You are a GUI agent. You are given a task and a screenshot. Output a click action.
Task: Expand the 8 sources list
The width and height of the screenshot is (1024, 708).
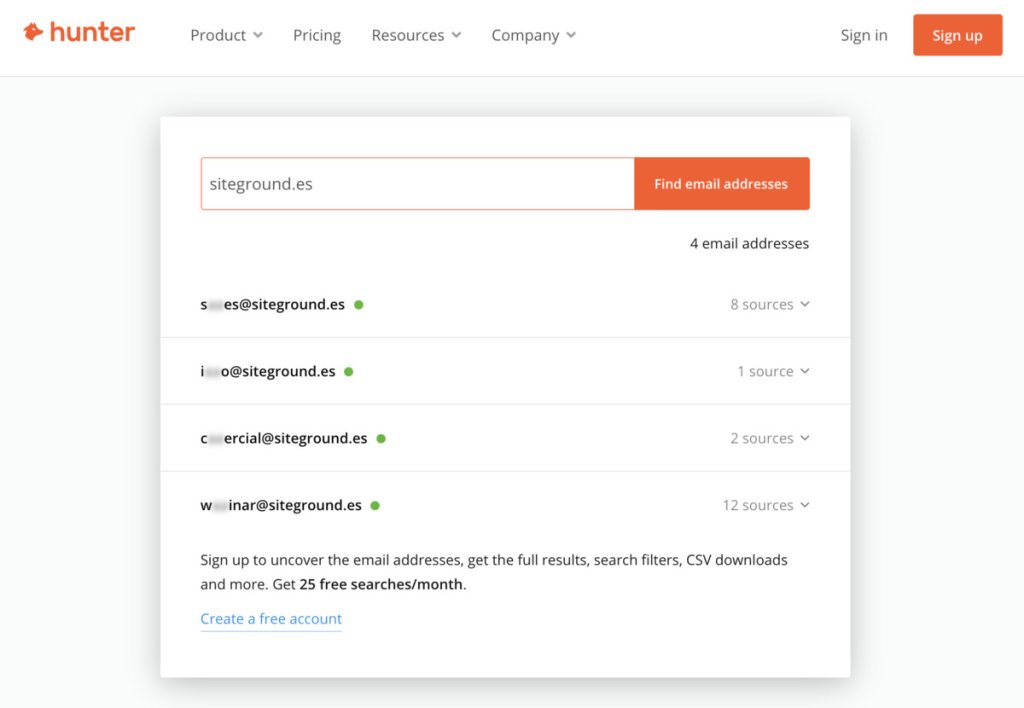[x=770, y=304]
